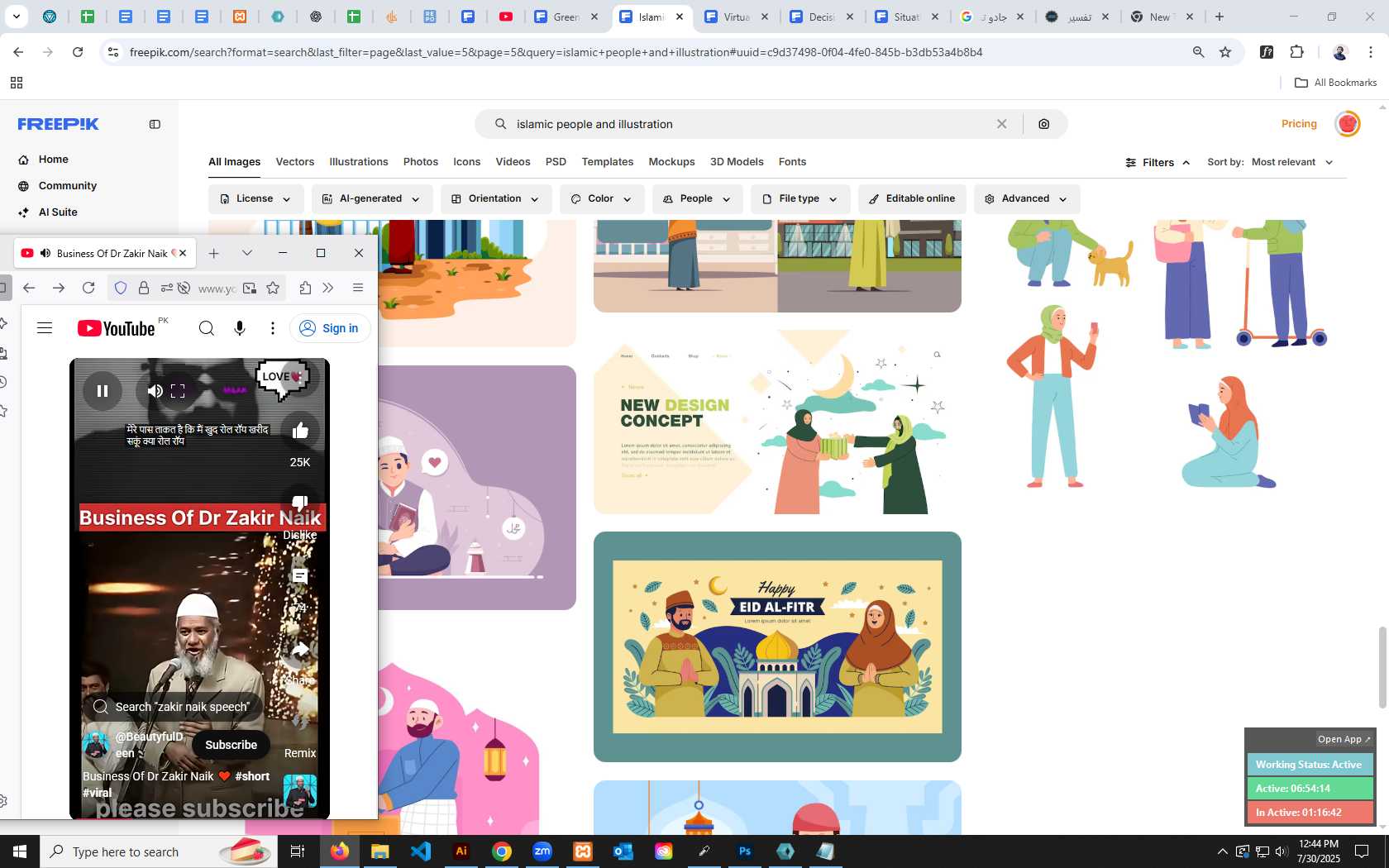Click Search "zakir naik speech" suggestion

point(172,707)
